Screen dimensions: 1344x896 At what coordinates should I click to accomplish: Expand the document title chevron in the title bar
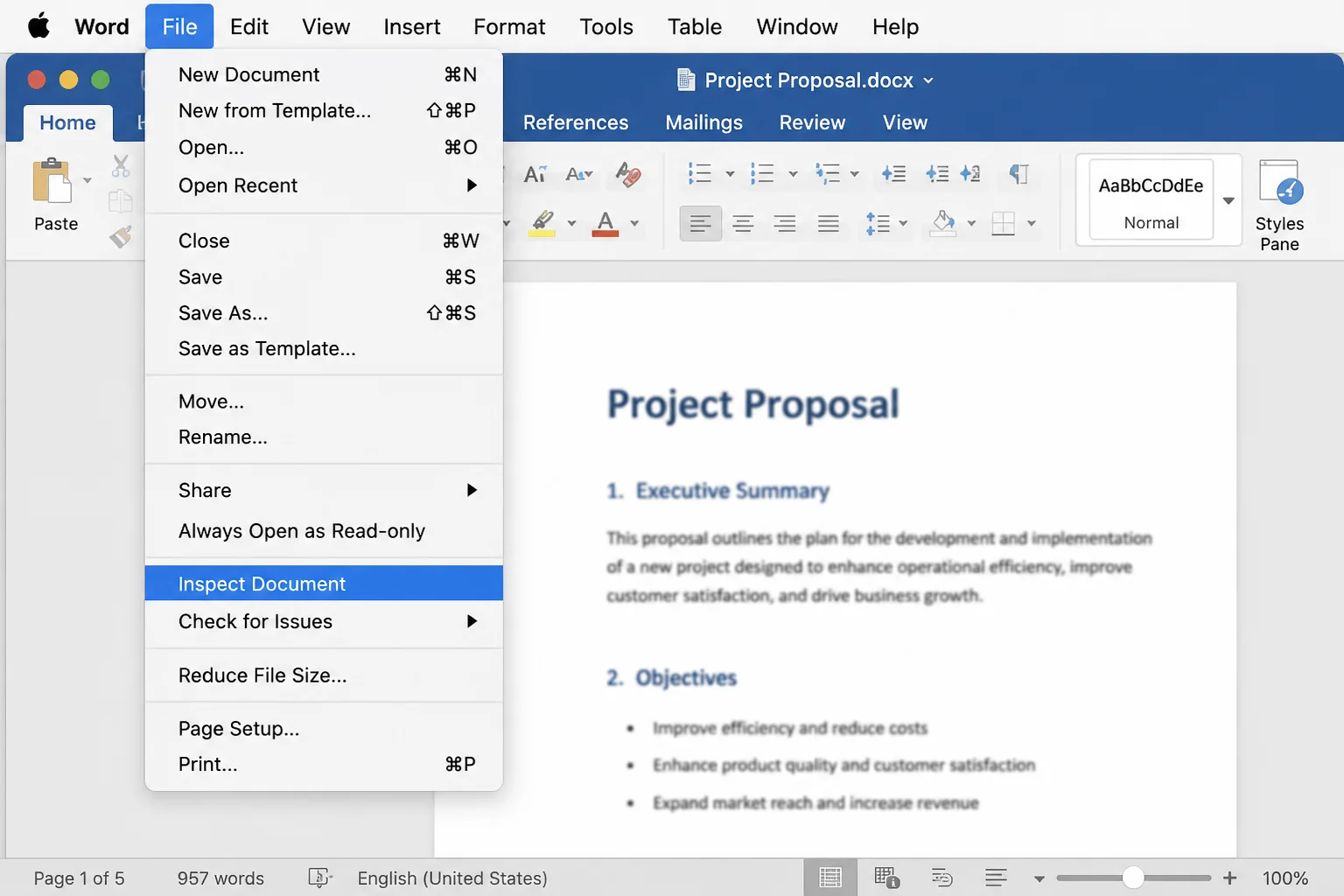(x=928, y=80)
